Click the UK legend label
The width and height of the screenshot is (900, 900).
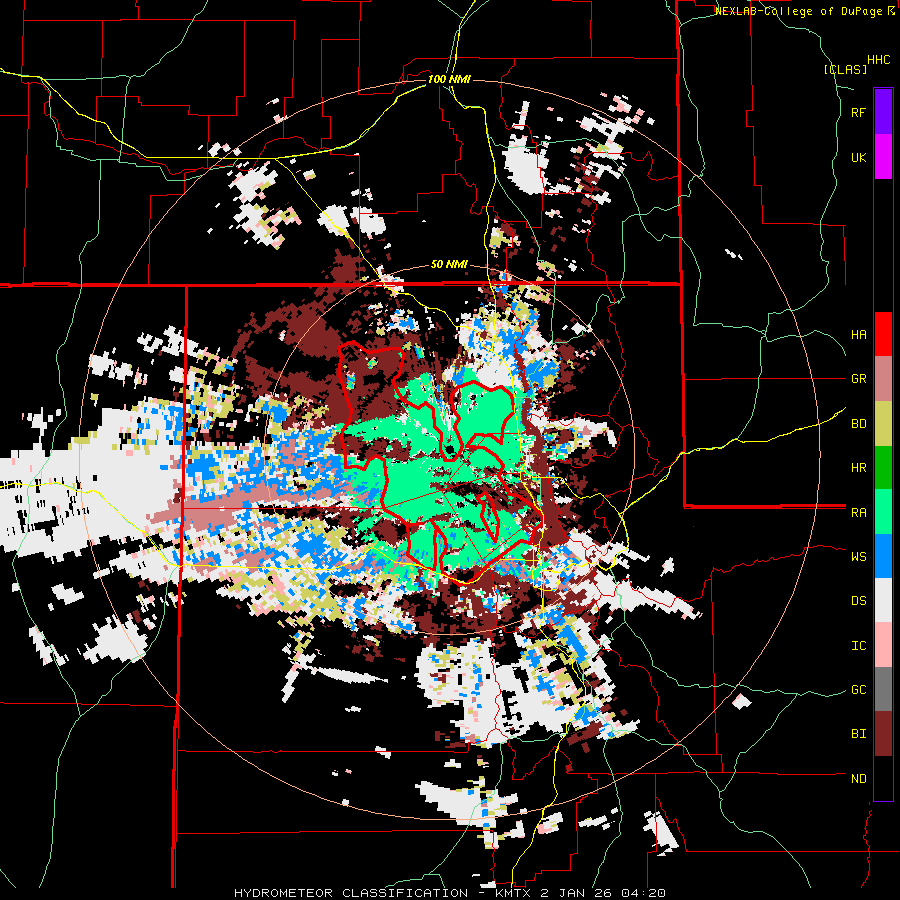[858, 157]
